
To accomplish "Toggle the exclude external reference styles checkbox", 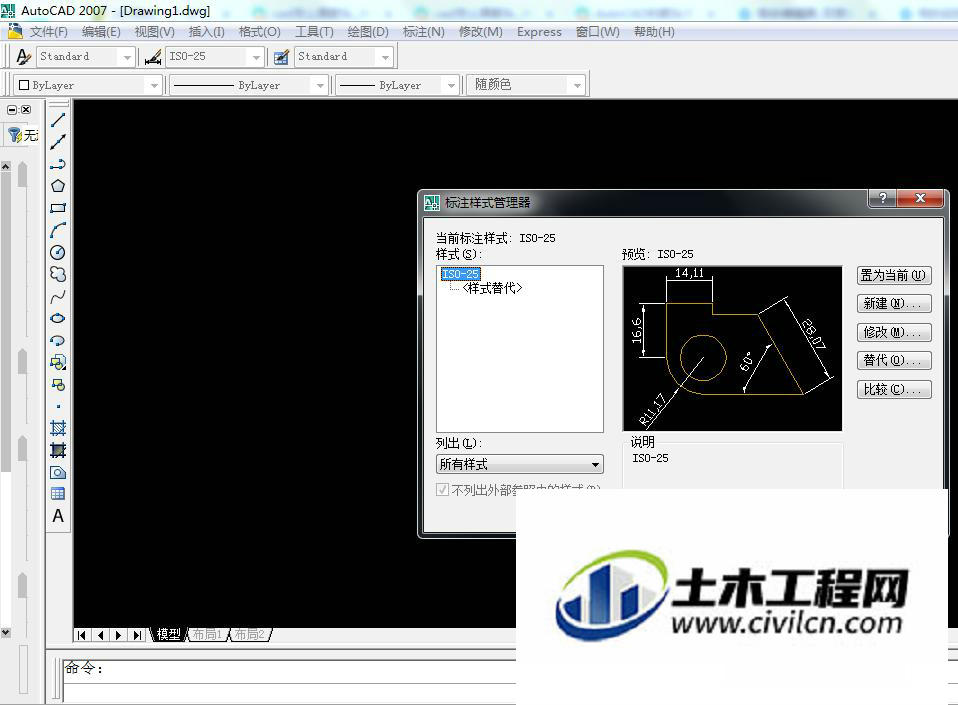I will pyautogui.click(x=442, y=489).
